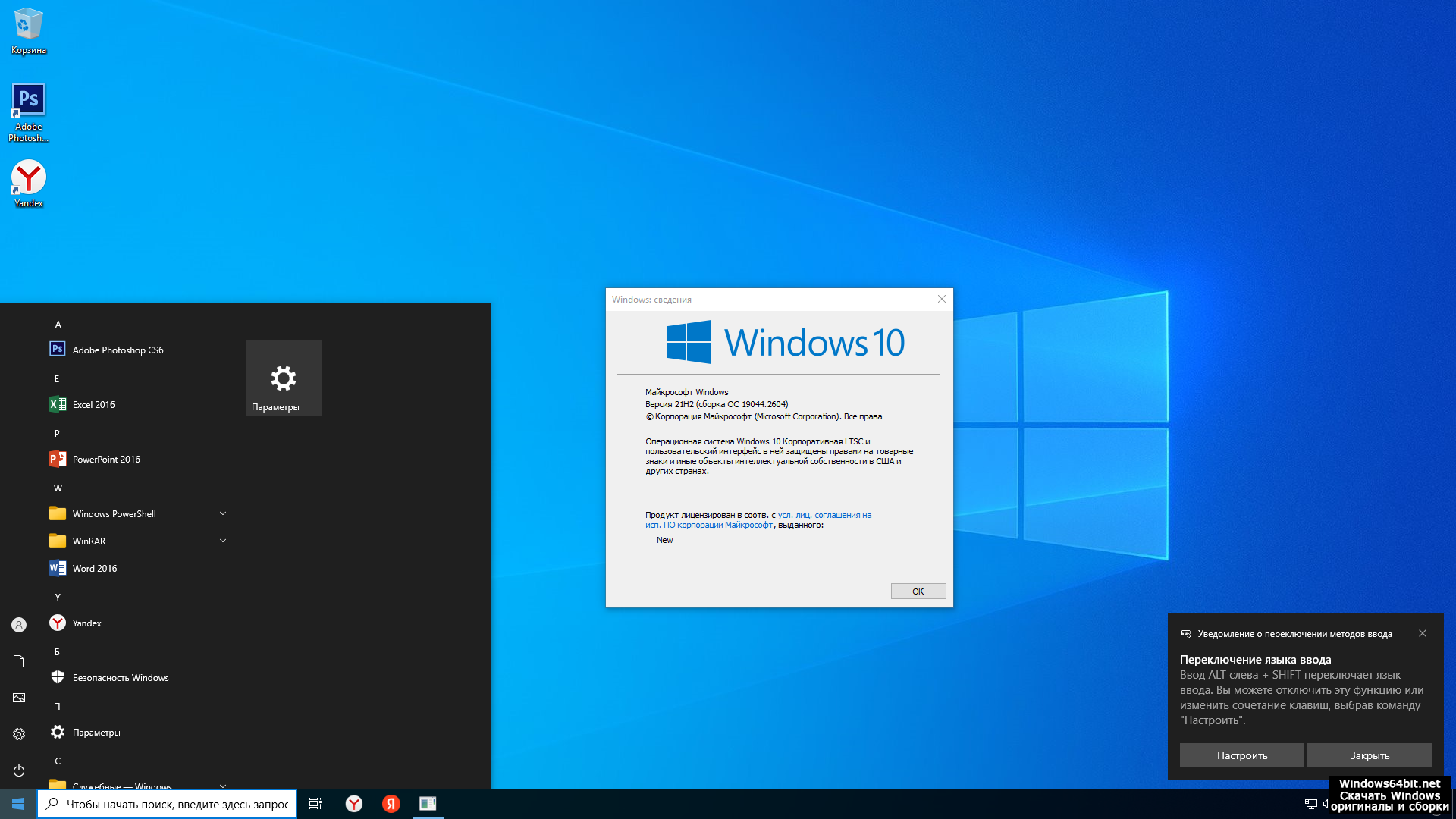
Task: Open Adobe Photoshop CS6 from Start menu
Action: [x=118, y=349]
